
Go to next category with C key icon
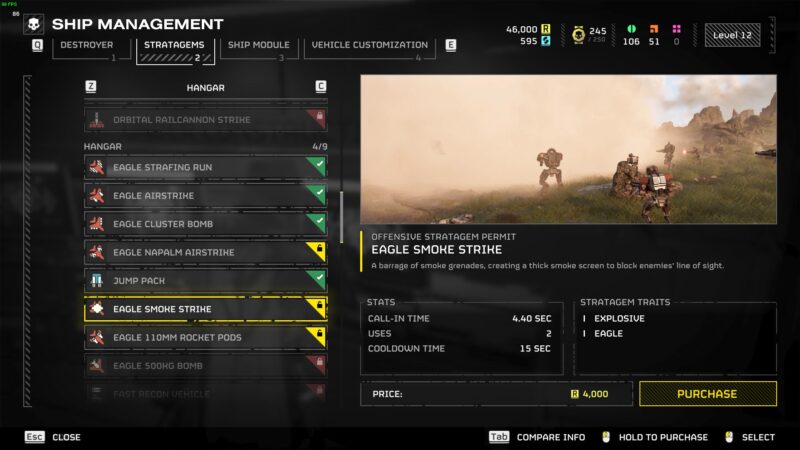click(x=320, y=87)
